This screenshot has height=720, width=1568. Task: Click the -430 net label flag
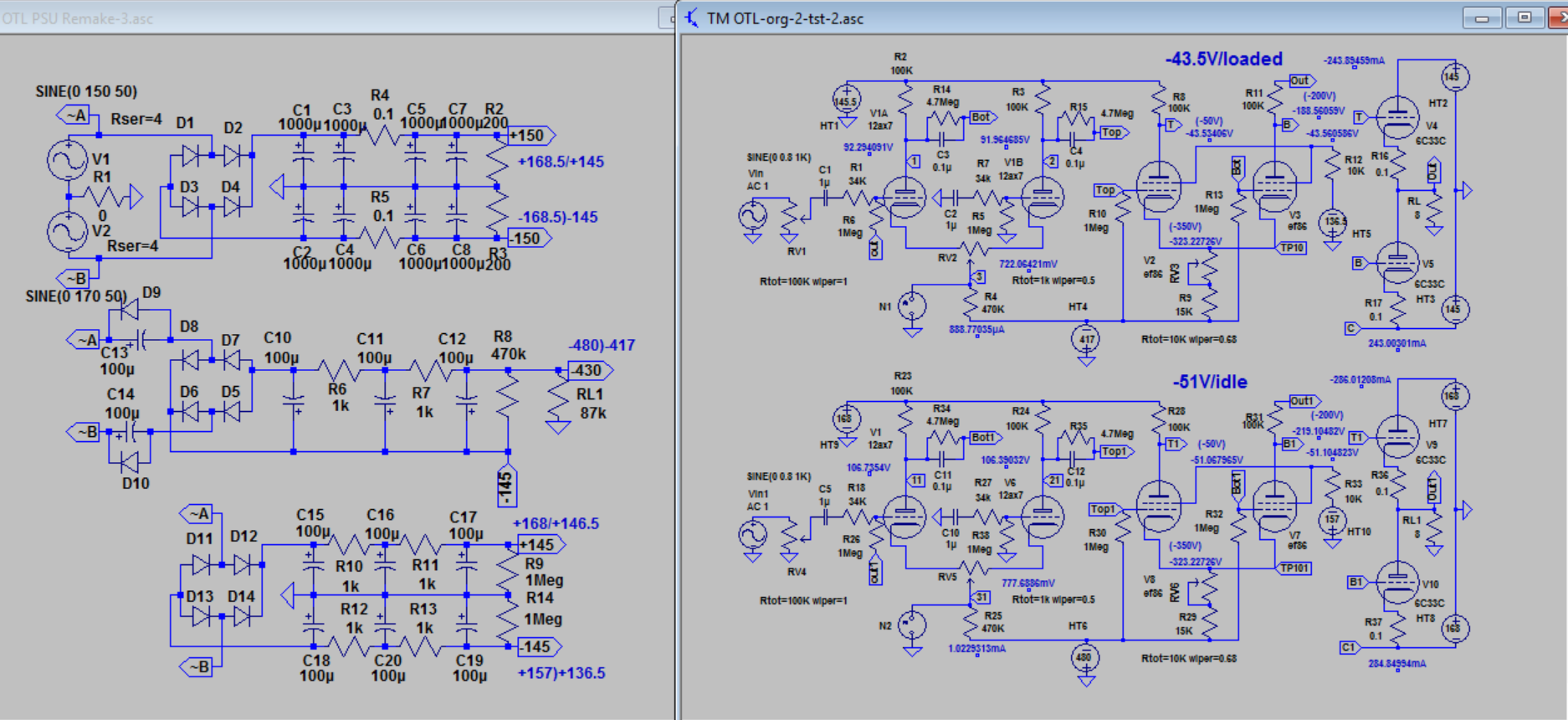pyautogui.click(x=591, y=370)
